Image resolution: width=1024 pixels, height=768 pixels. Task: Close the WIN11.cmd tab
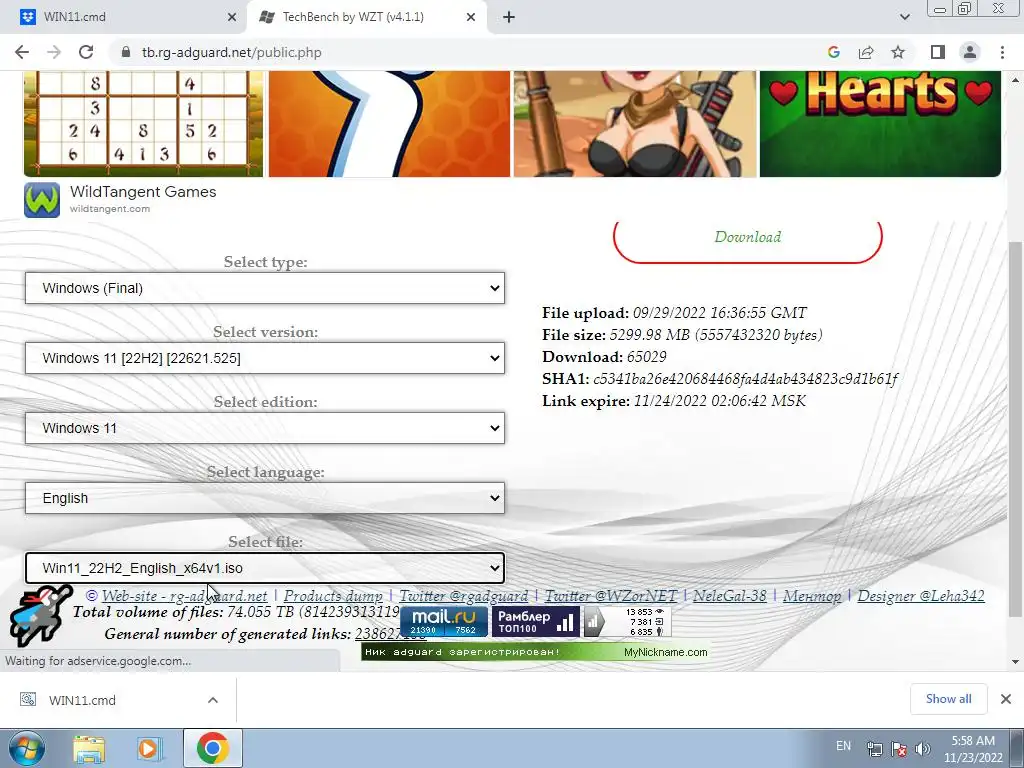(232, 17)
